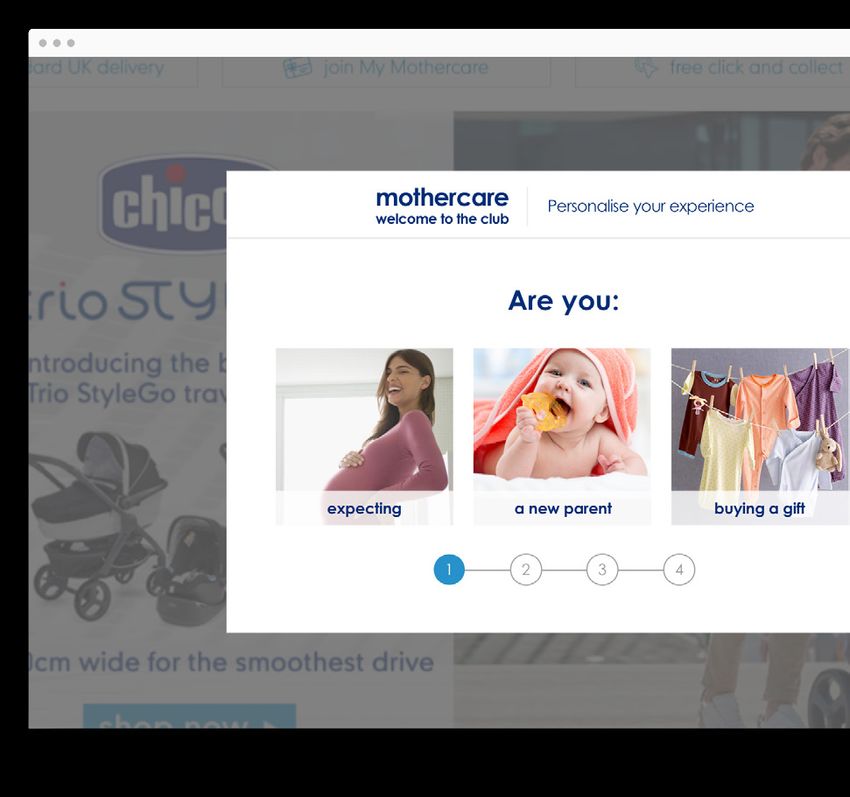Click 'Personalise your experience' heading text
This screenshot has width=850, height=797.
pos(651,206)
